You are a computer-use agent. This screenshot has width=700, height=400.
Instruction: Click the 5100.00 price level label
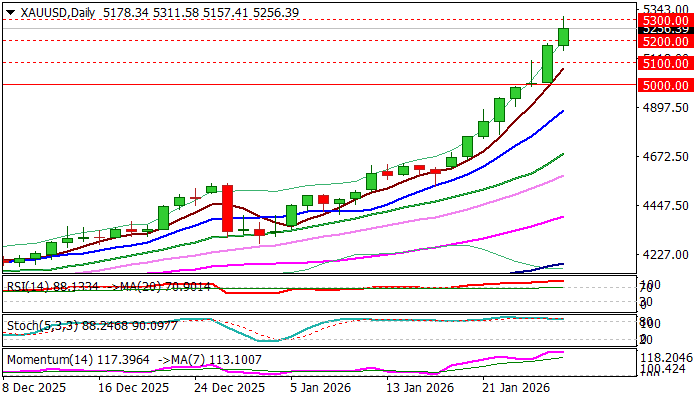(x=665, y=63)
